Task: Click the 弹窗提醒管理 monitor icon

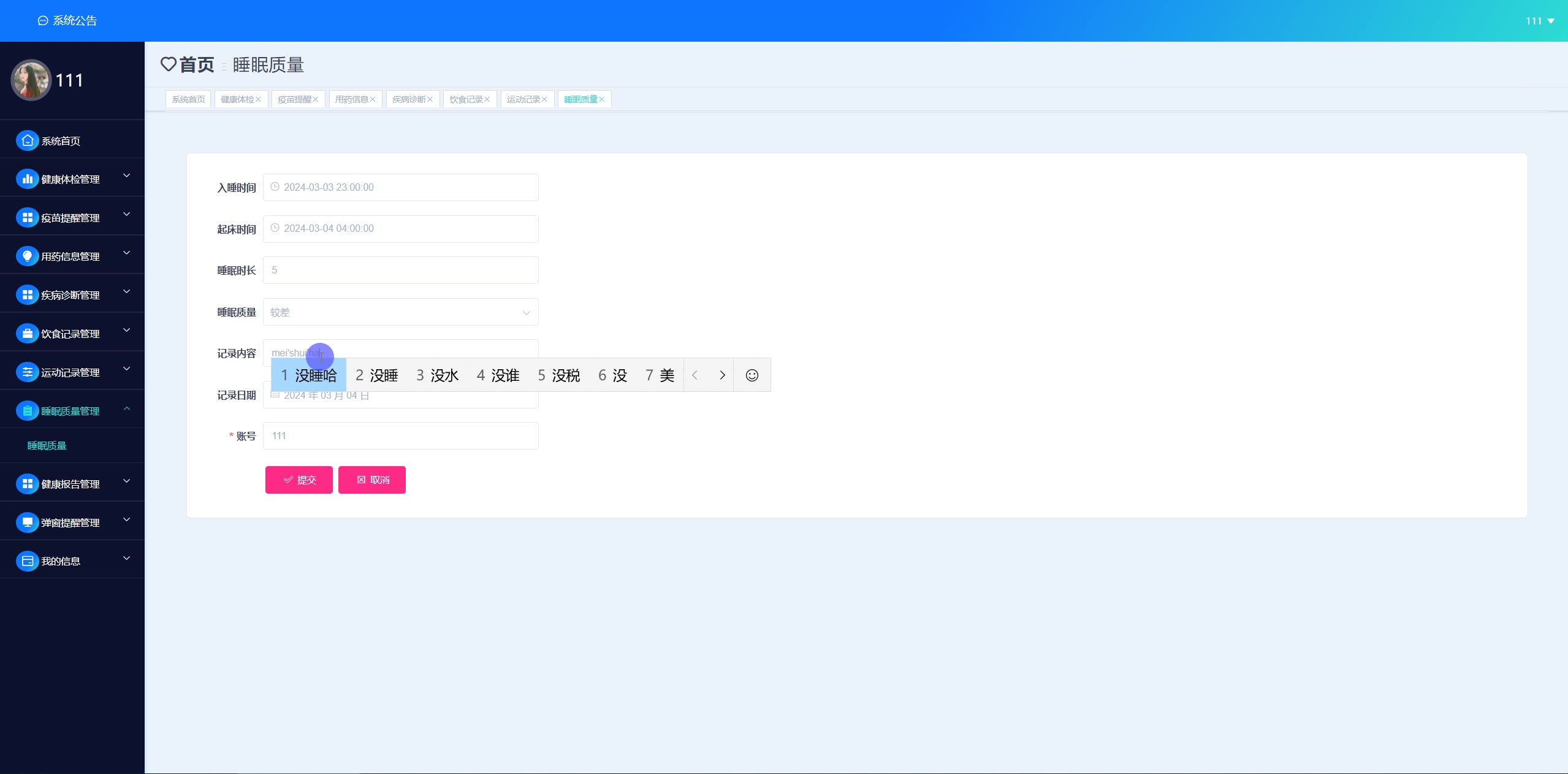Action: tap(27, 523)
